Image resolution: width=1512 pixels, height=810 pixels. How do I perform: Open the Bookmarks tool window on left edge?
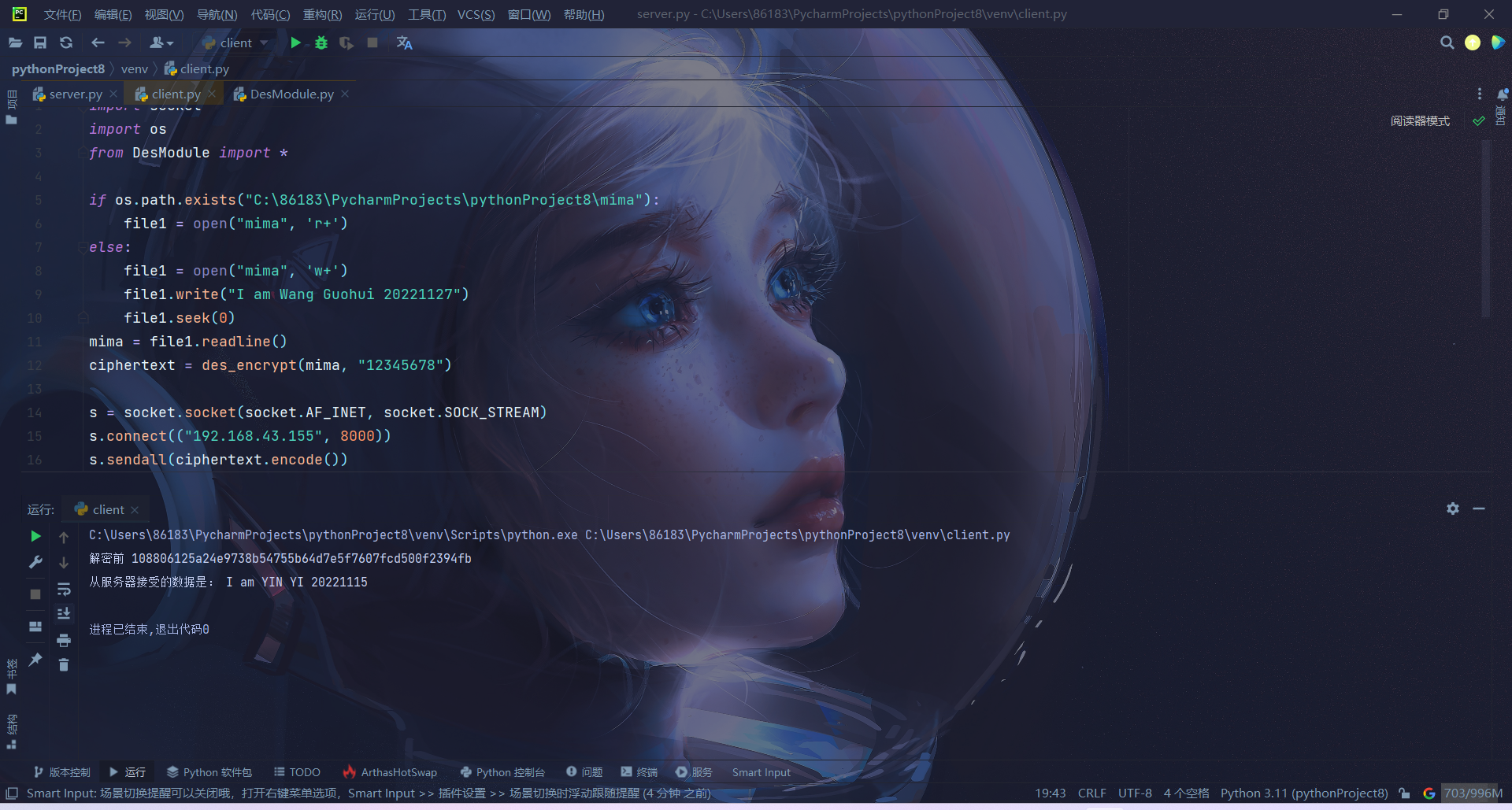11,677
